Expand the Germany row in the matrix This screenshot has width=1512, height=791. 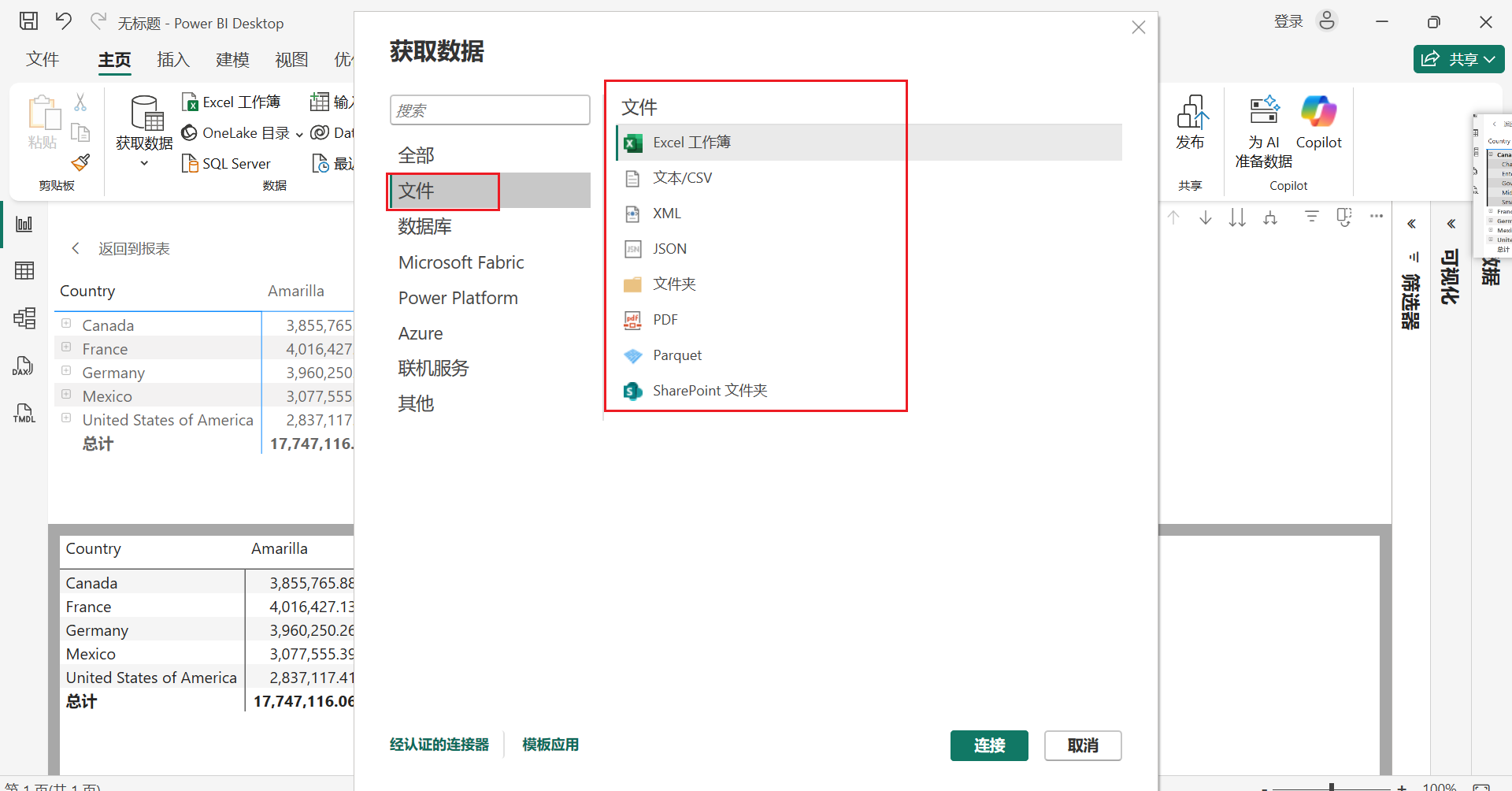click(x=67, y=371)
